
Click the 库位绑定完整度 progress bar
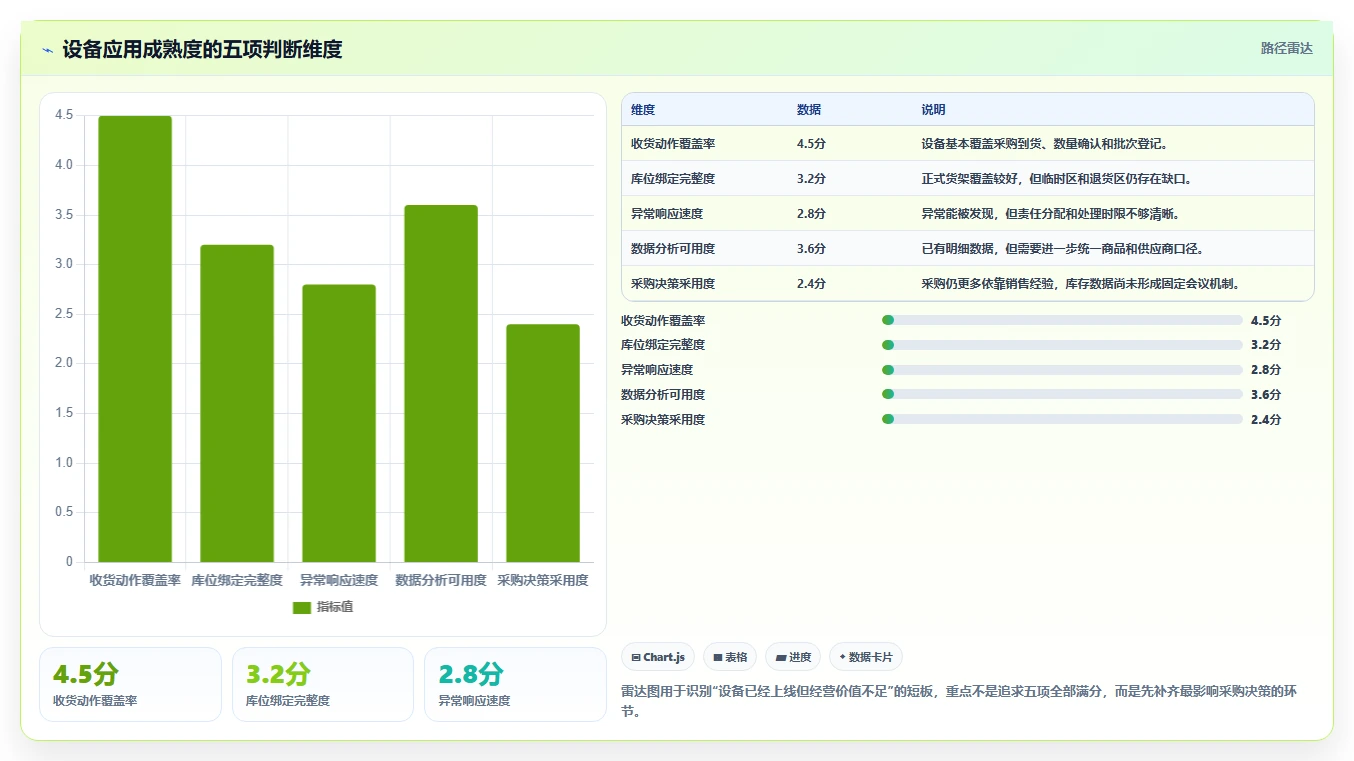point(1062,345)
